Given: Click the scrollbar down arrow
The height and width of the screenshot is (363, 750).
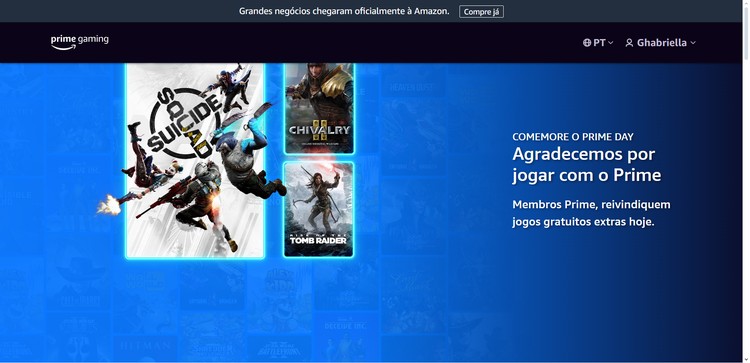Looking at the screenshot, I should pos(746,359).
